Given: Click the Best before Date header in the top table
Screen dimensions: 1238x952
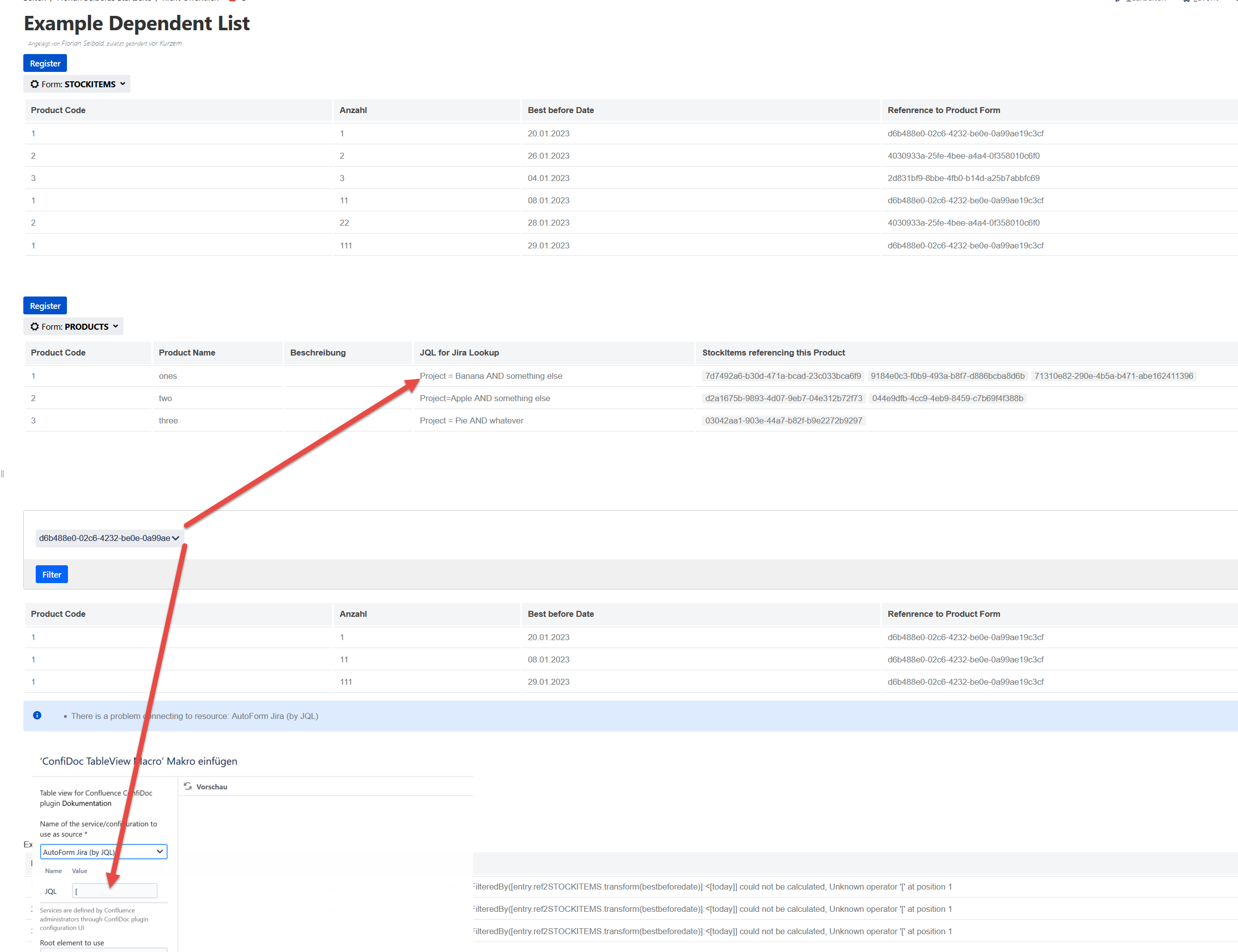Looking at the screenshot, I should pyautogui.click(x=560, y=110).
